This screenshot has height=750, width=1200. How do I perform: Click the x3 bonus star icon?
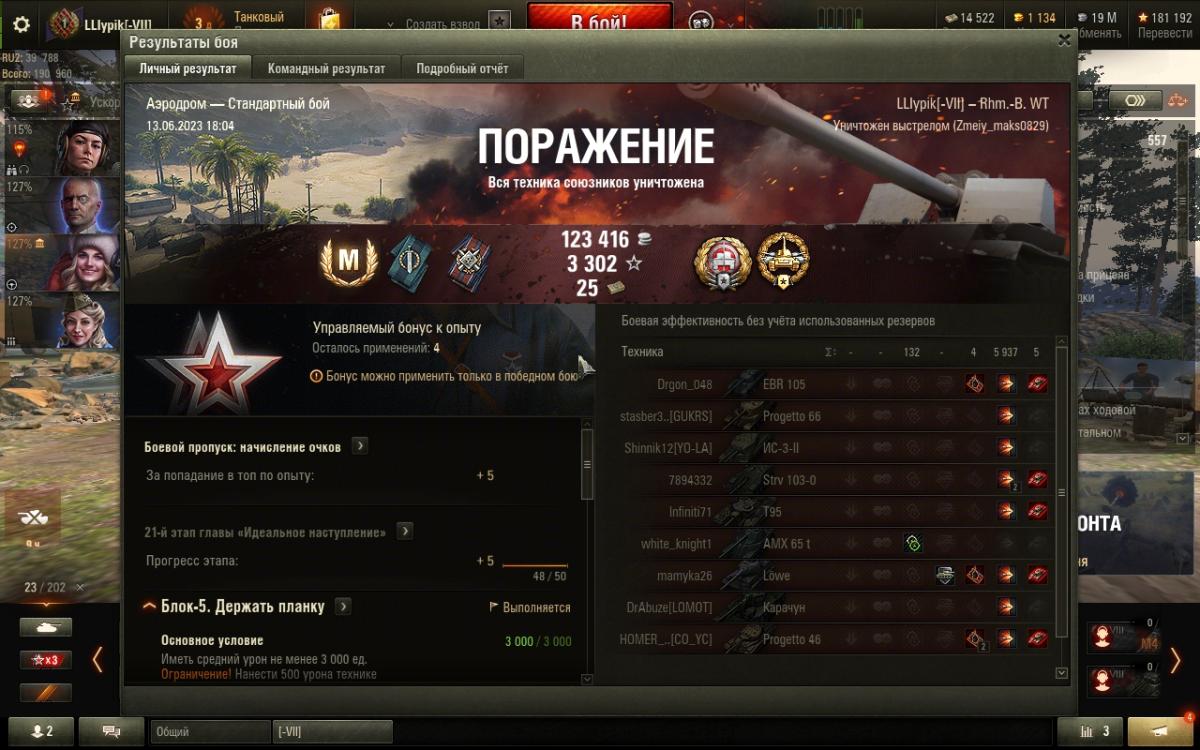click(x=45, y=660)
